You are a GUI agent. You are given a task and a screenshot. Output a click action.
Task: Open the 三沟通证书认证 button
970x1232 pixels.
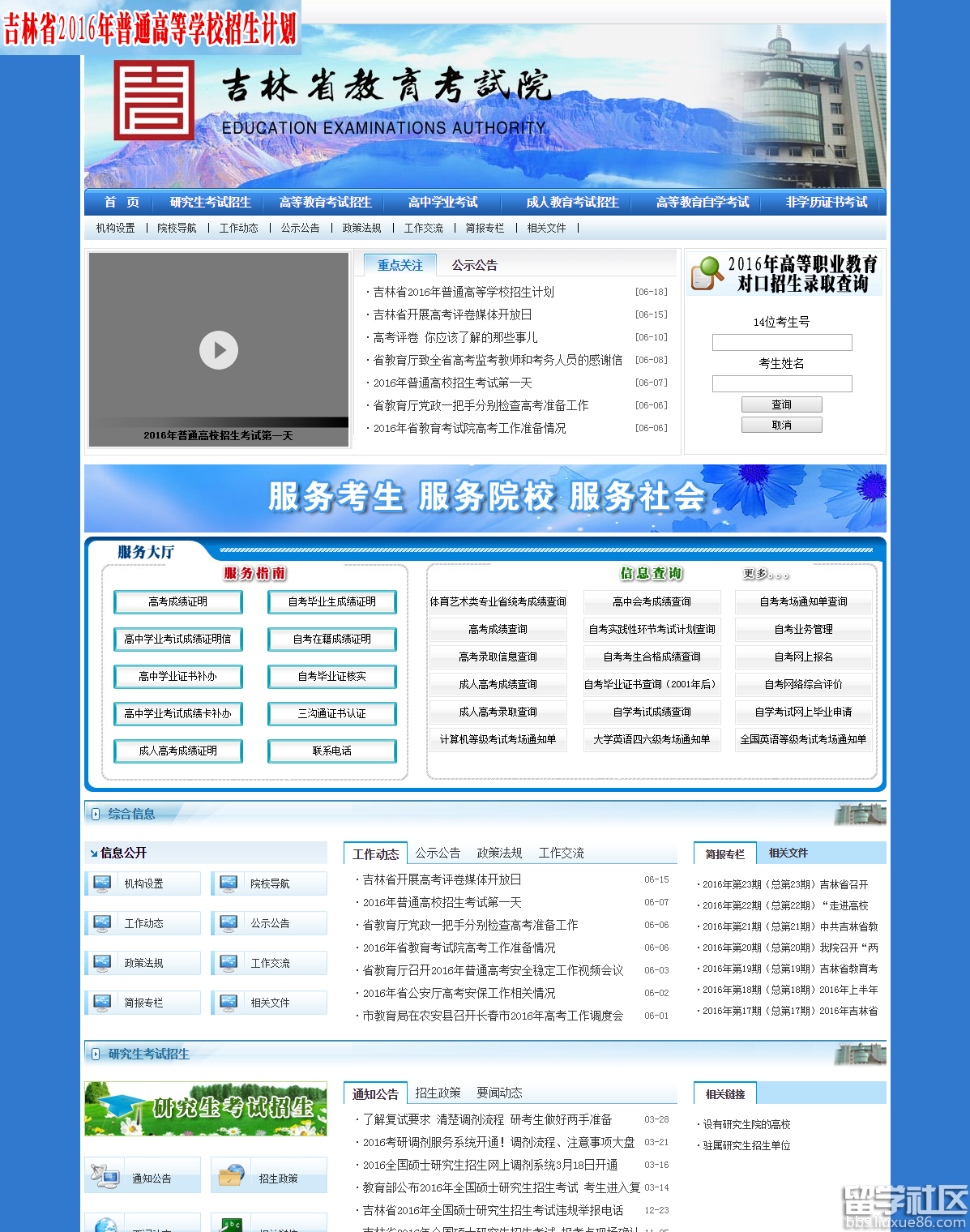(x=332, y=713)
